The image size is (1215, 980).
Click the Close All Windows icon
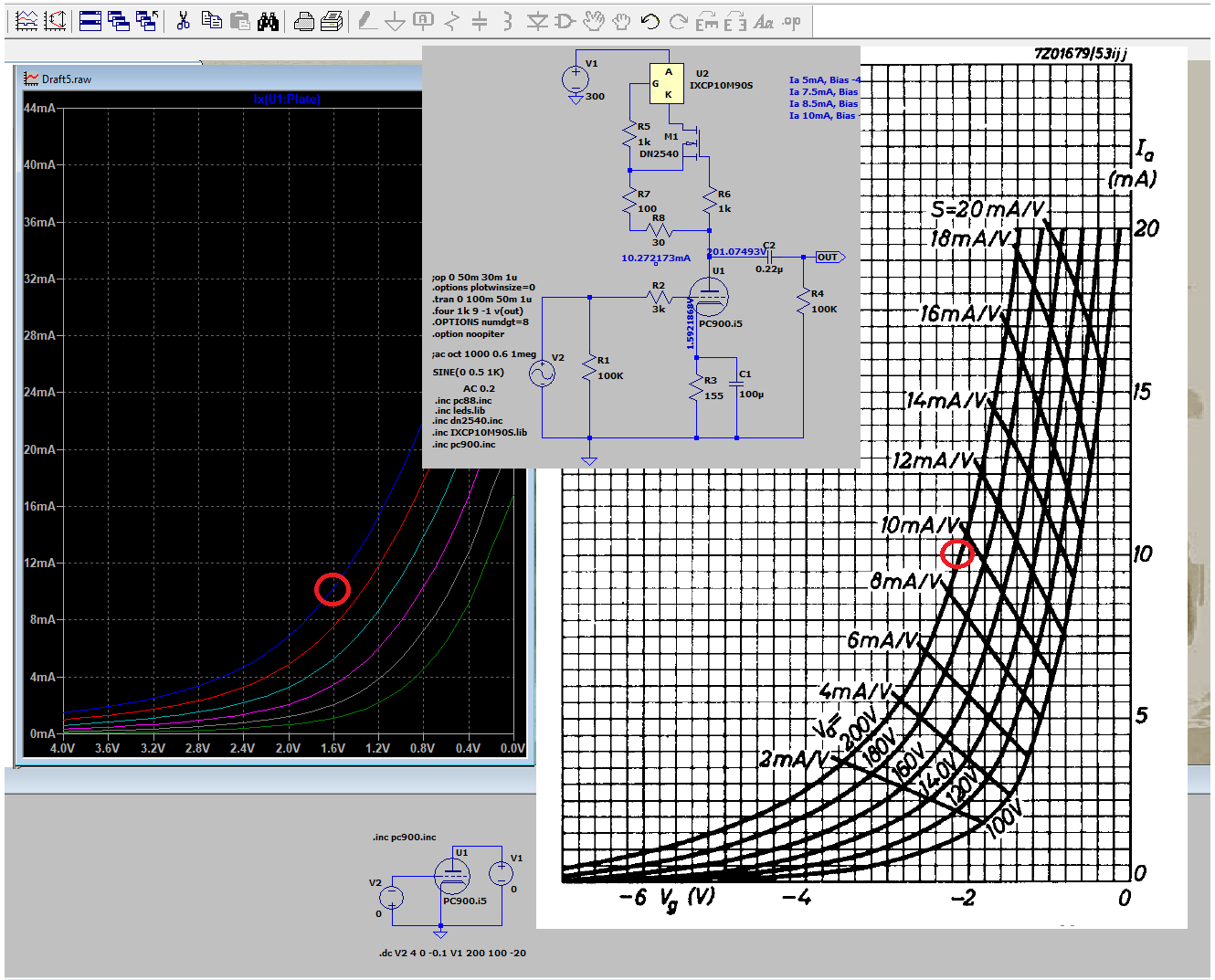click(x=146, y=20)
